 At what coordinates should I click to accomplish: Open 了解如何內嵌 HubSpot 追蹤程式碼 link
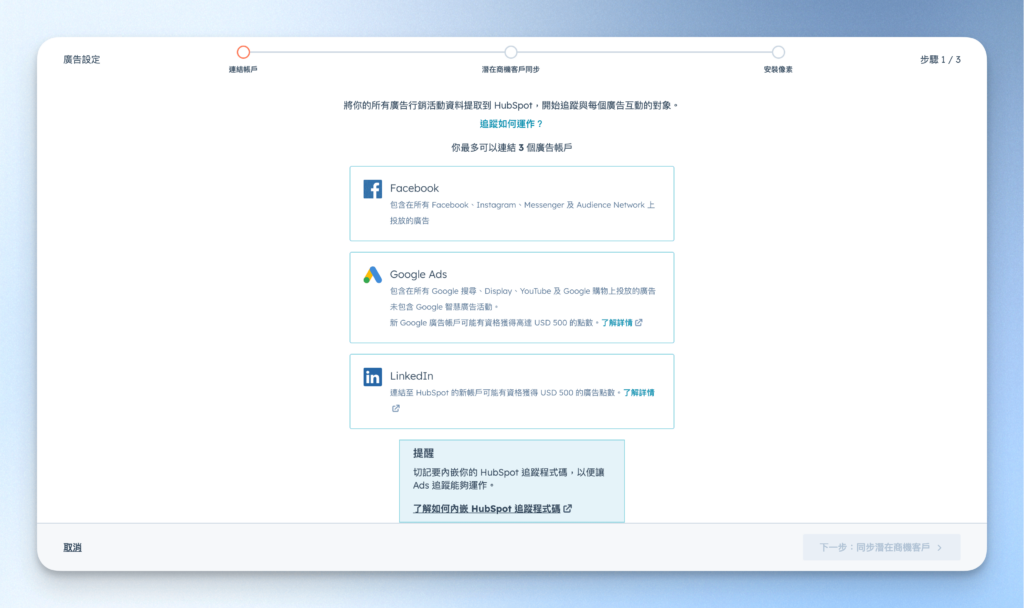[487, 509]
